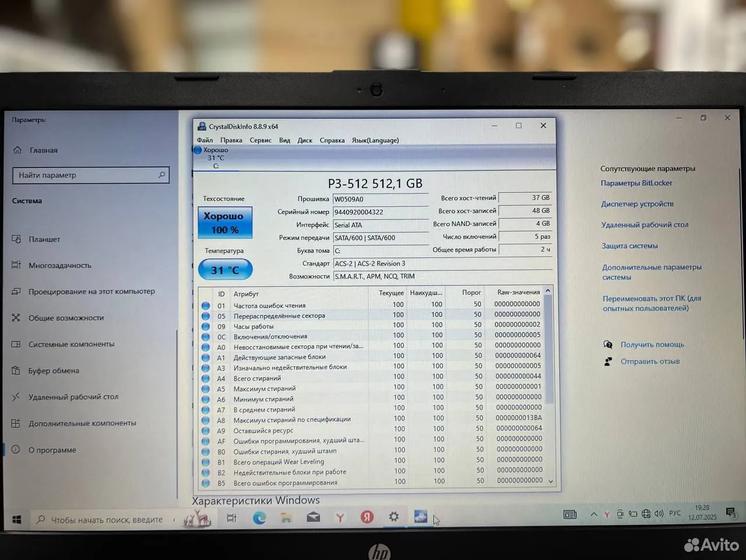The height and width of the screenshot is (560, 746).
Task: Open the Файл menu in CrystalDiskInfo
Action: click(x=205, y=140)
